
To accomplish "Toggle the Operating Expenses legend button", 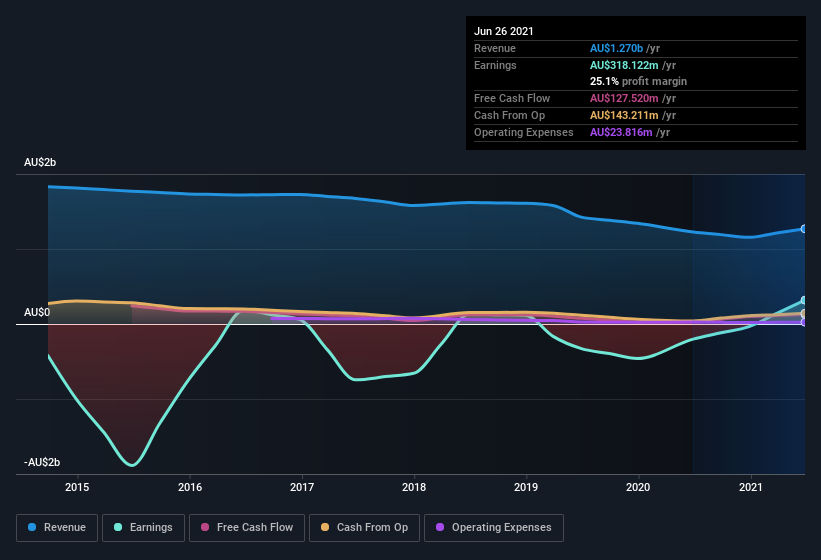I will pos(494,528).
